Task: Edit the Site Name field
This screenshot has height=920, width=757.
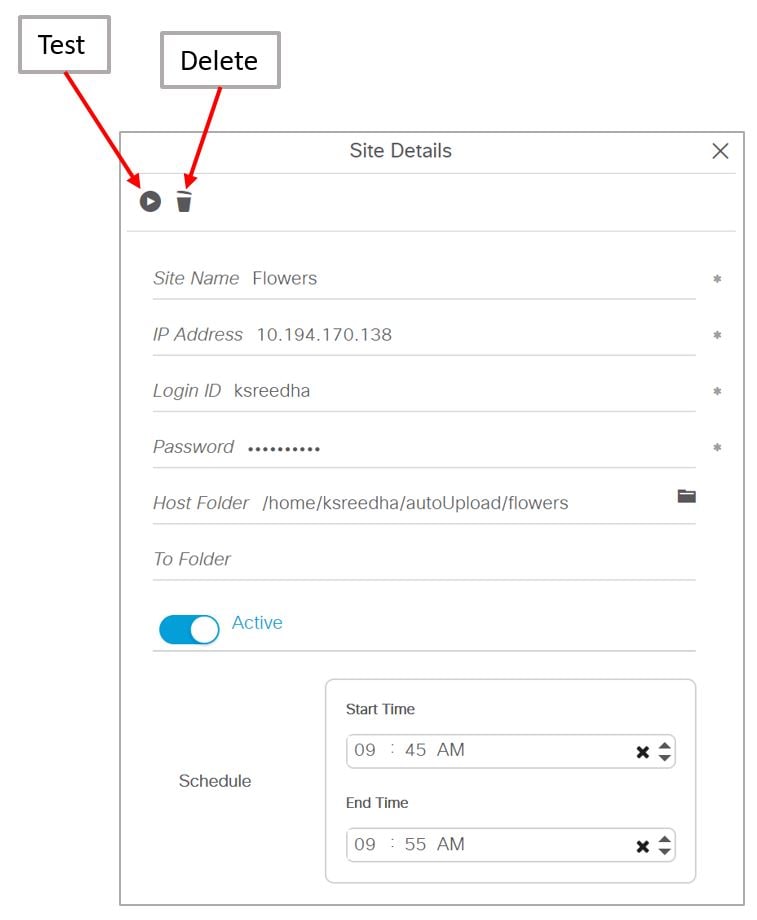Action: coord(470,279)
